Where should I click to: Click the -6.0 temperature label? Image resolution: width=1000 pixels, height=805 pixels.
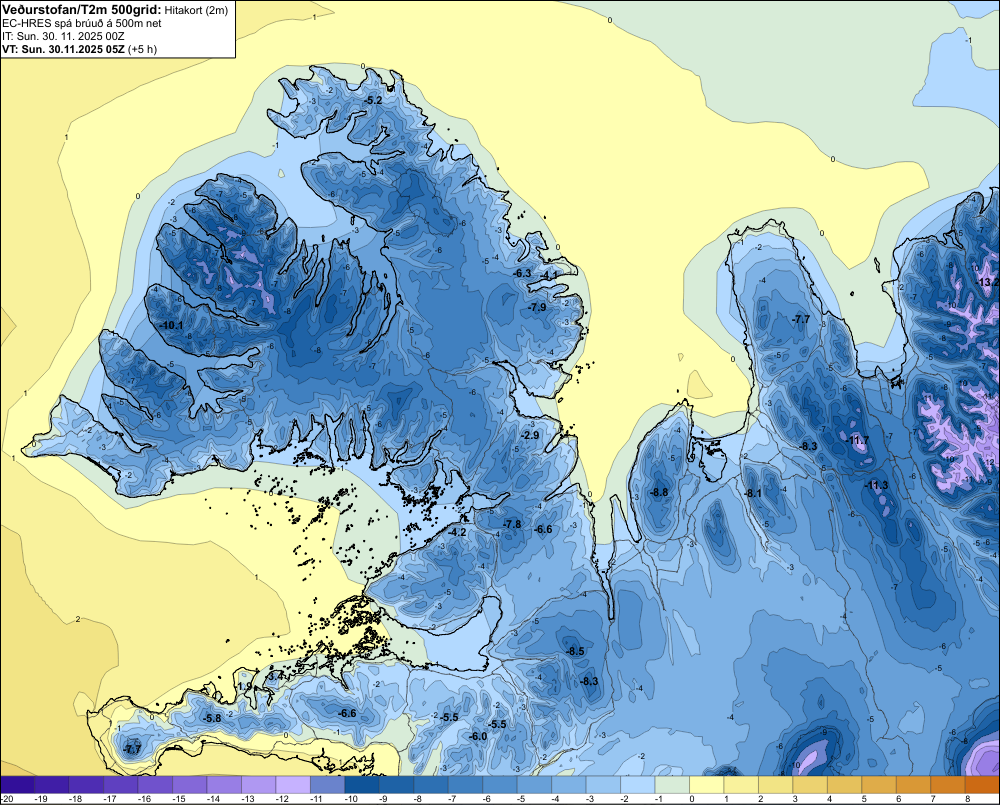pyautogui.click(x=478, y=736)
